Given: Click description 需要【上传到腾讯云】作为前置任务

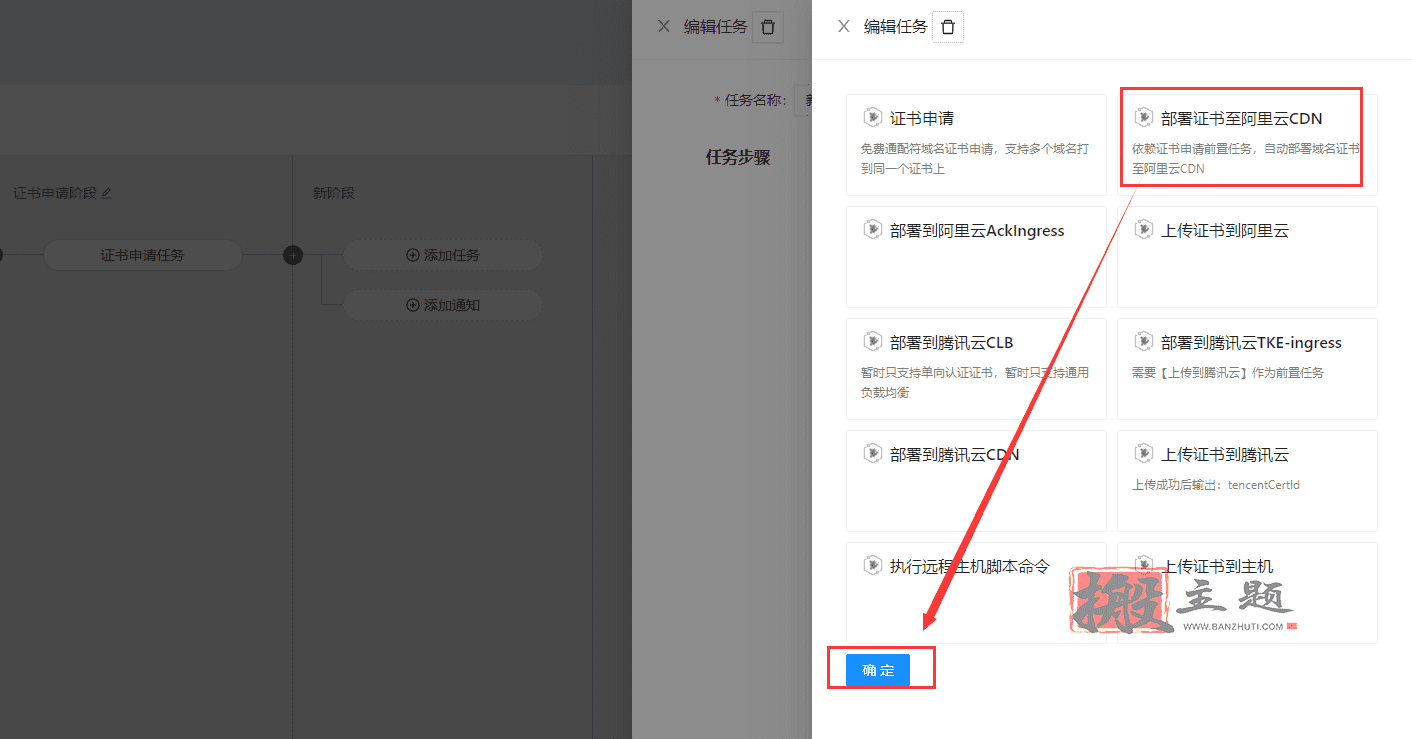Looking at the screenshot, I should pos(1228,373).
